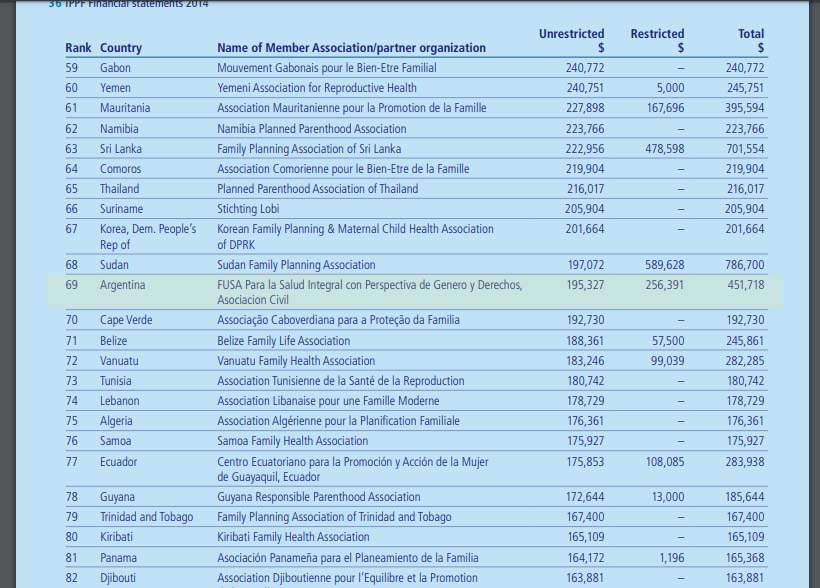Screen dimensions: 820x588
Task: Click the 786,700 total for Sudan
Action: coord(744,265)
